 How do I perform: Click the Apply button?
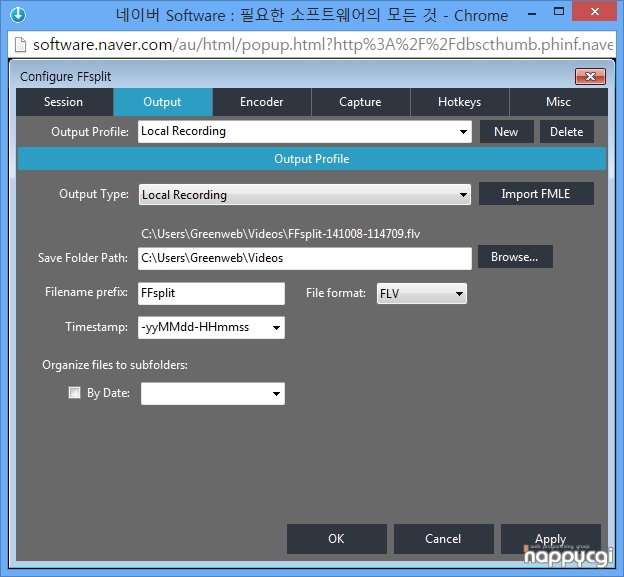click(x=550, y=539)
